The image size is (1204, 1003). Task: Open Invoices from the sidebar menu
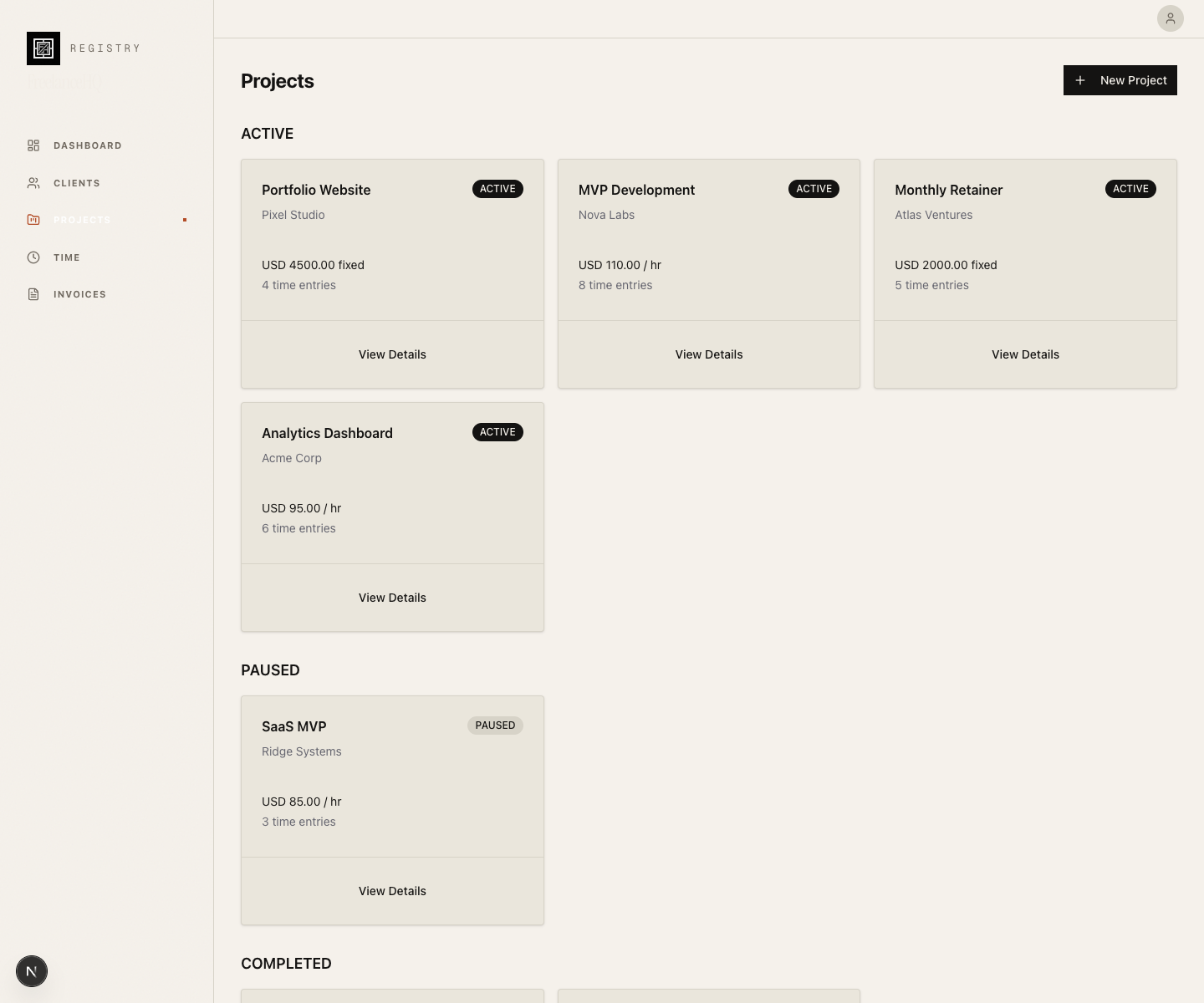coord(79,293)
